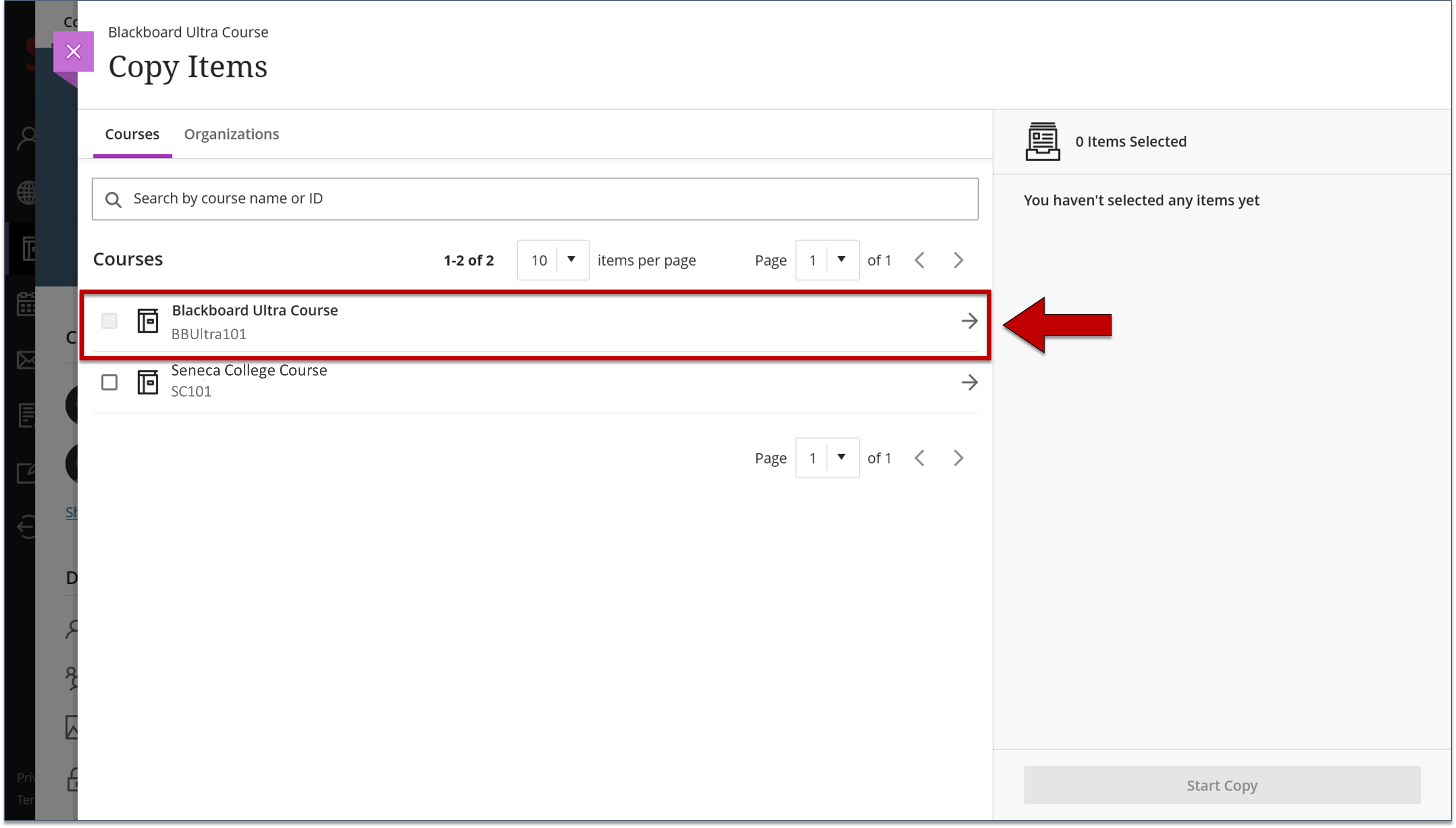The height and width of the screenshot is (828, 1456).
Task: Select Seneca College Course title text
Action: click(249, 370)
